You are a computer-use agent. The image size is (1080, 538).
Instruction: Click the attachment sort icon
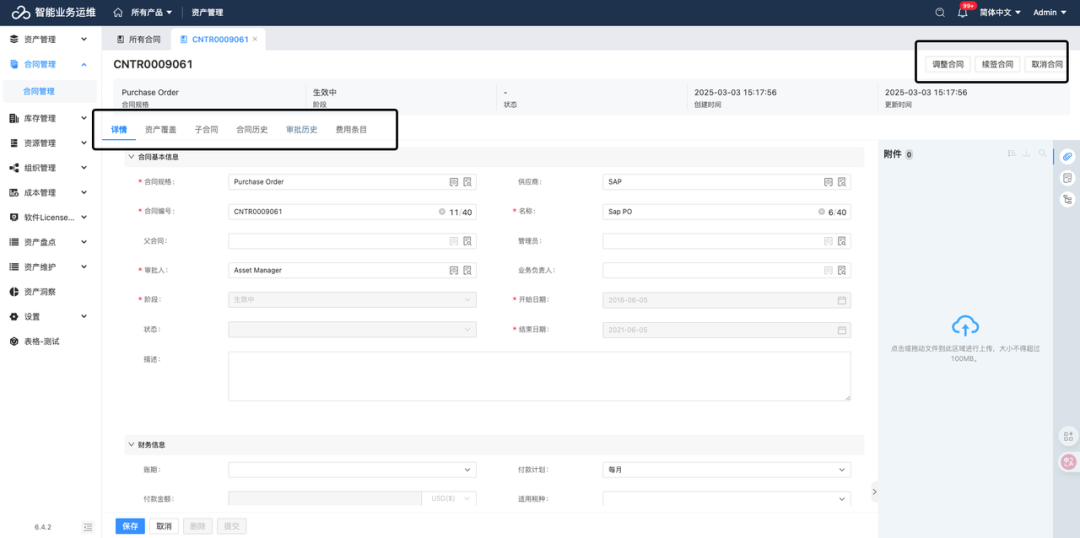(x=1012, y=154)
